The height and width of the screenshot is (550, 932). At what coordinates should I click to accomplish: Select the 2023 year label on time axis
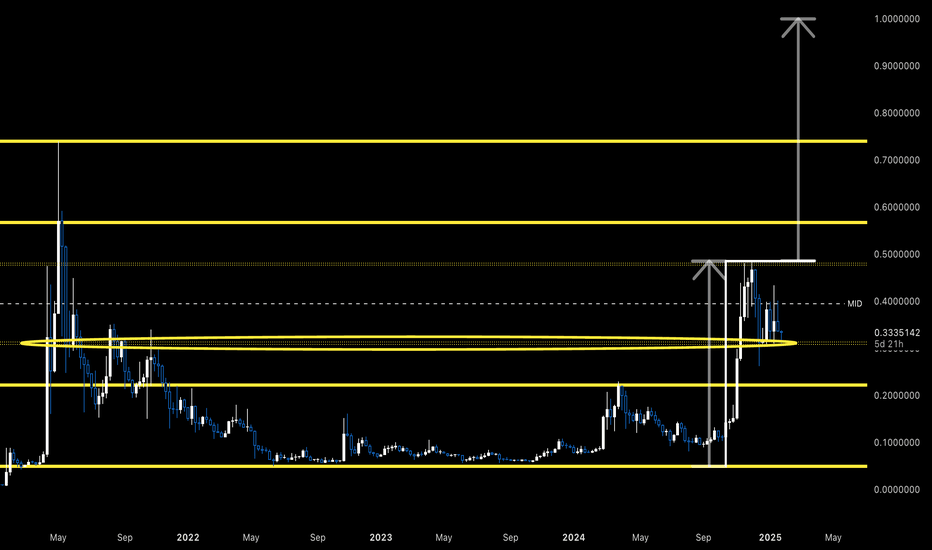[x=381, y=538]
